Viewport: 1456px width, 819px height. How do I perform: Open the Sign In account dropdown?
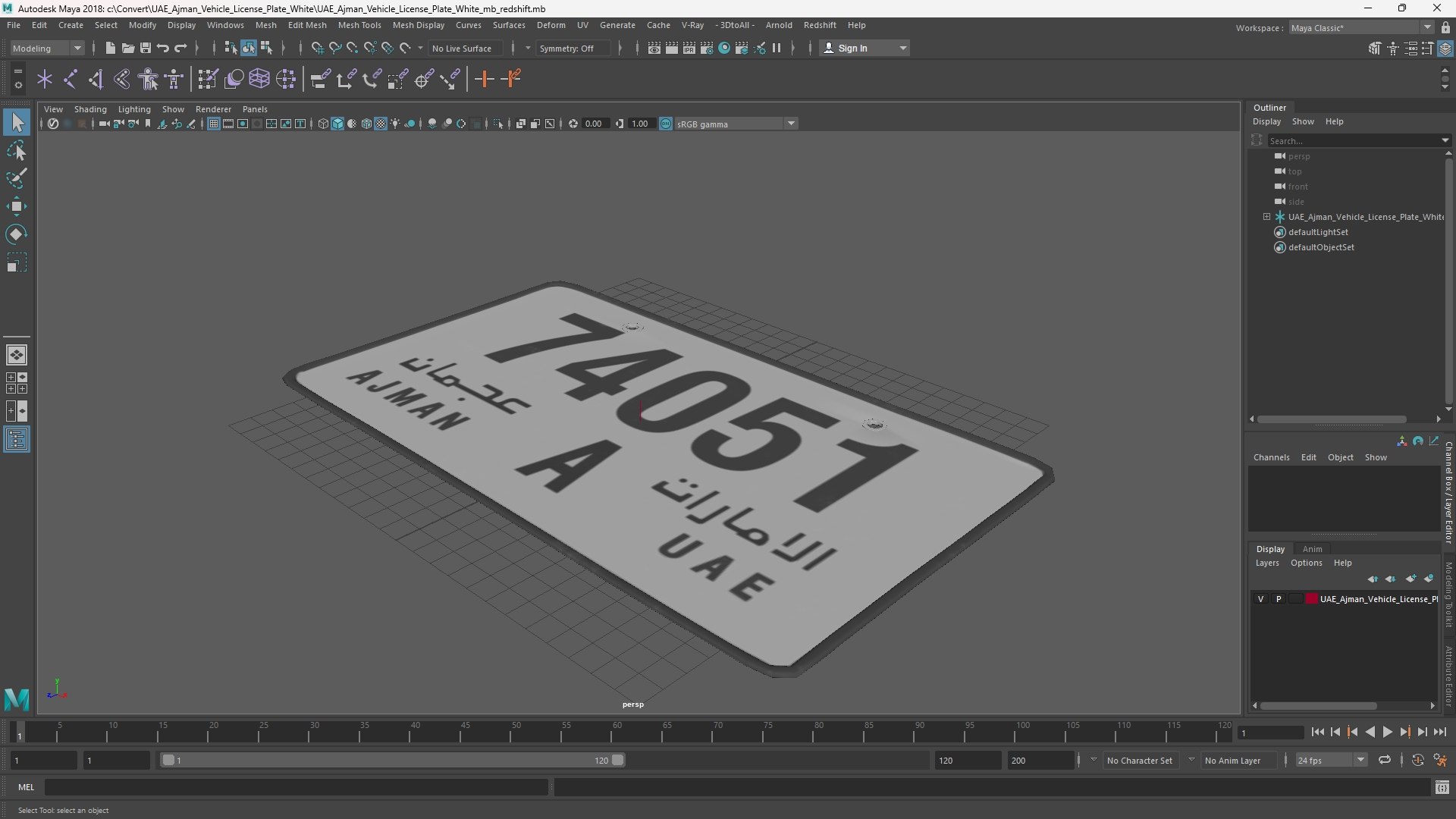tap(864, 48)
